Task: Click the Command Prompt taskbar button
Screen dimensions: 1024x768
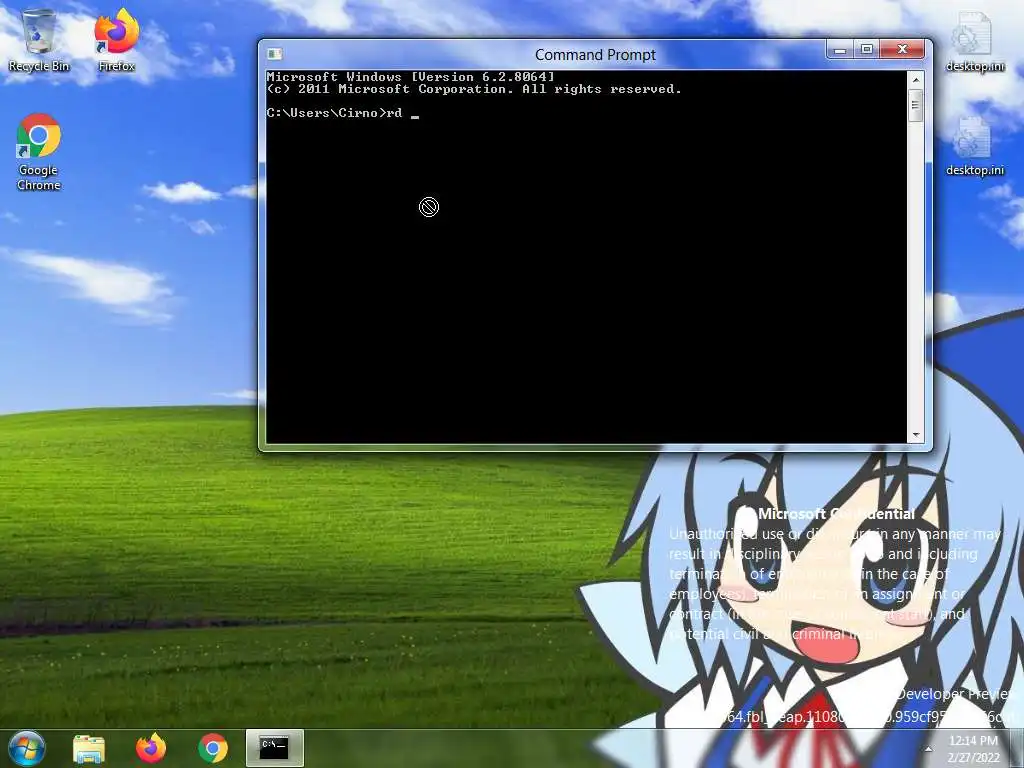Action: click(274, 748)
